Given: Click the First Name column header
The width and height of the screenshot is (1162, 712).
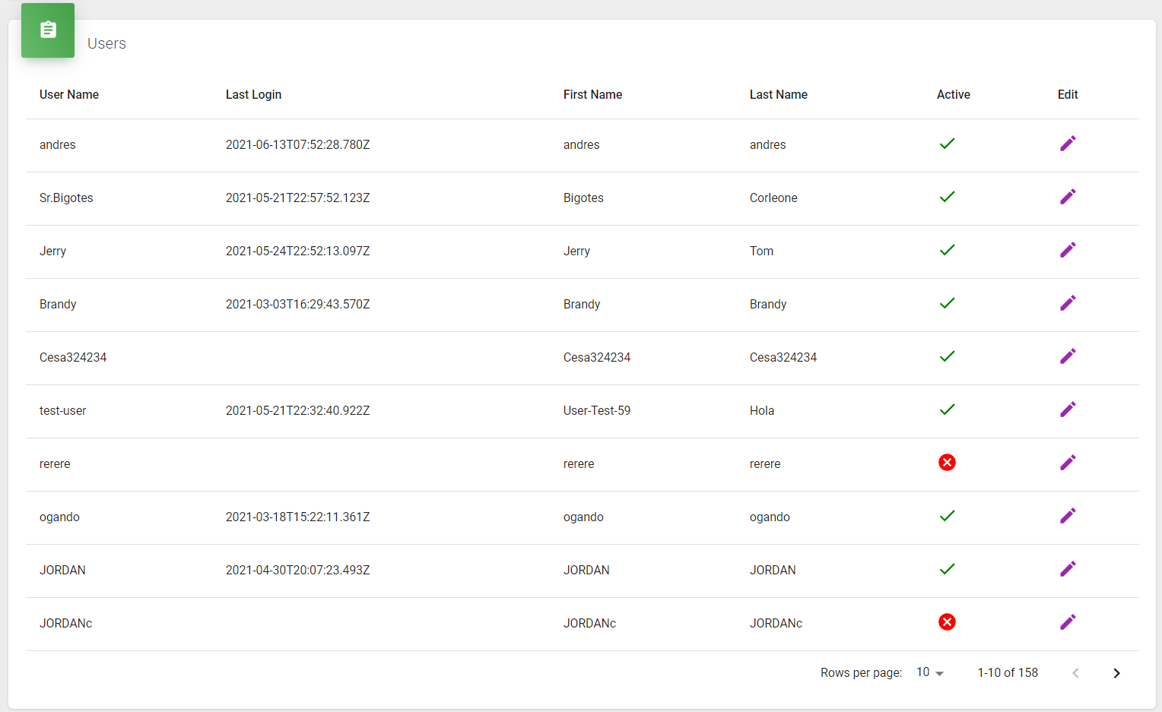Looking at the screenshot, I should click(592, 95).
